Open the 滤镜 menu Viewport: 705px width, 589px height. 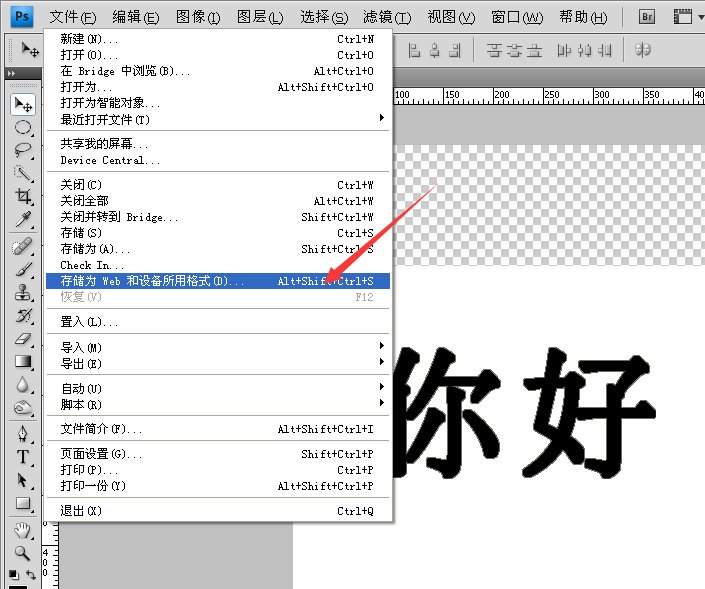tap(387, 17)
